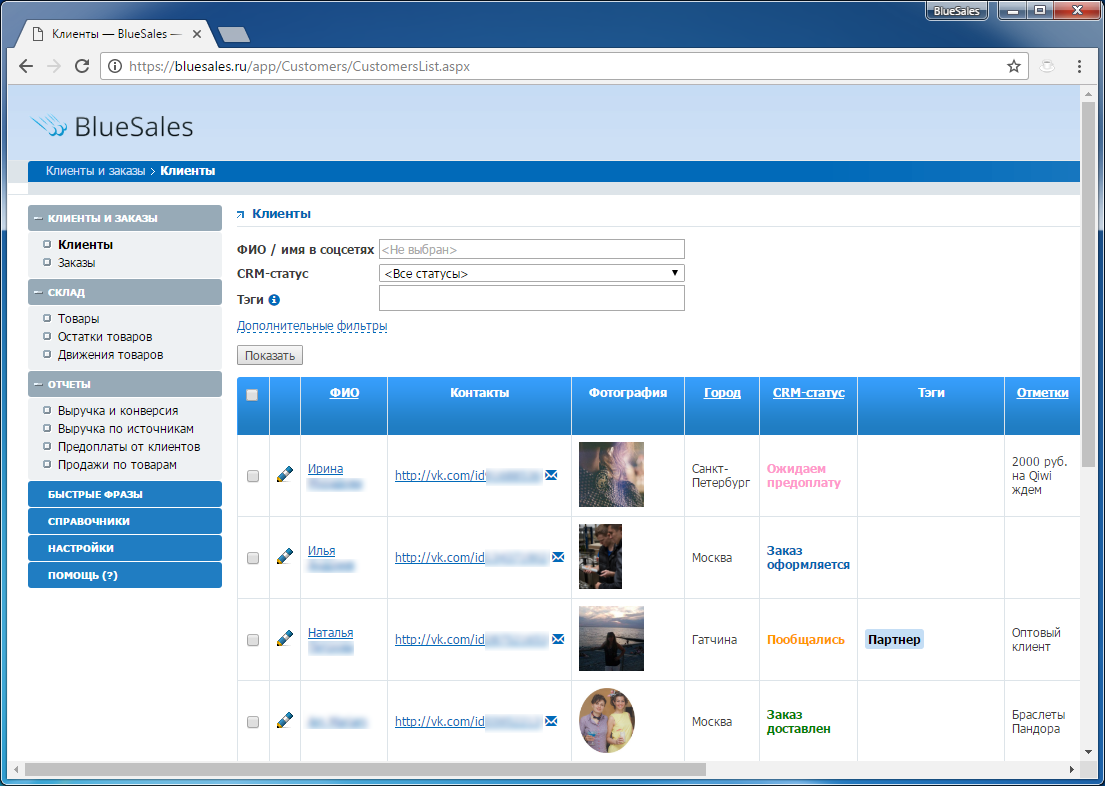Click the ФИО / имя в соцсетях field
Screen dimensions: 1105x786
[531, 249]
